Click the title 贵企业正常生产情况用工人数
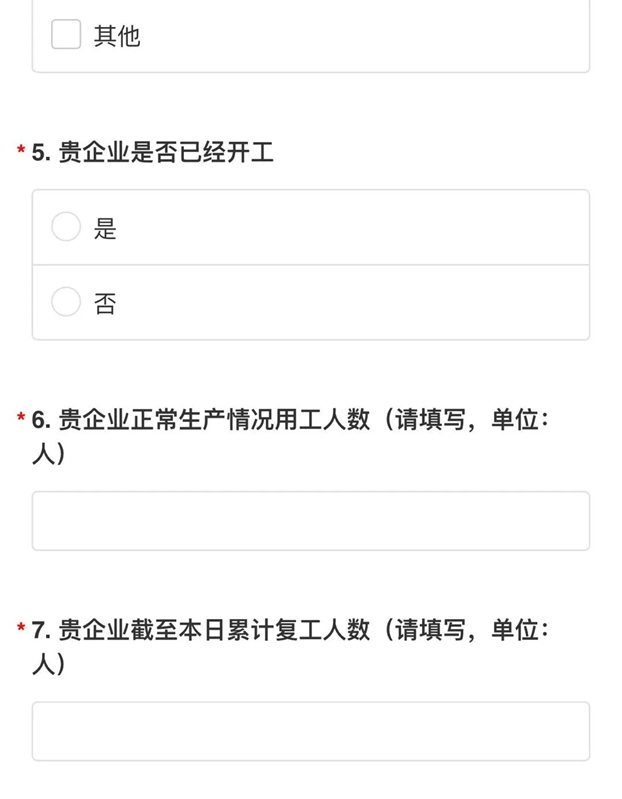This screenshot has width=622, height=799. (214, 420)
